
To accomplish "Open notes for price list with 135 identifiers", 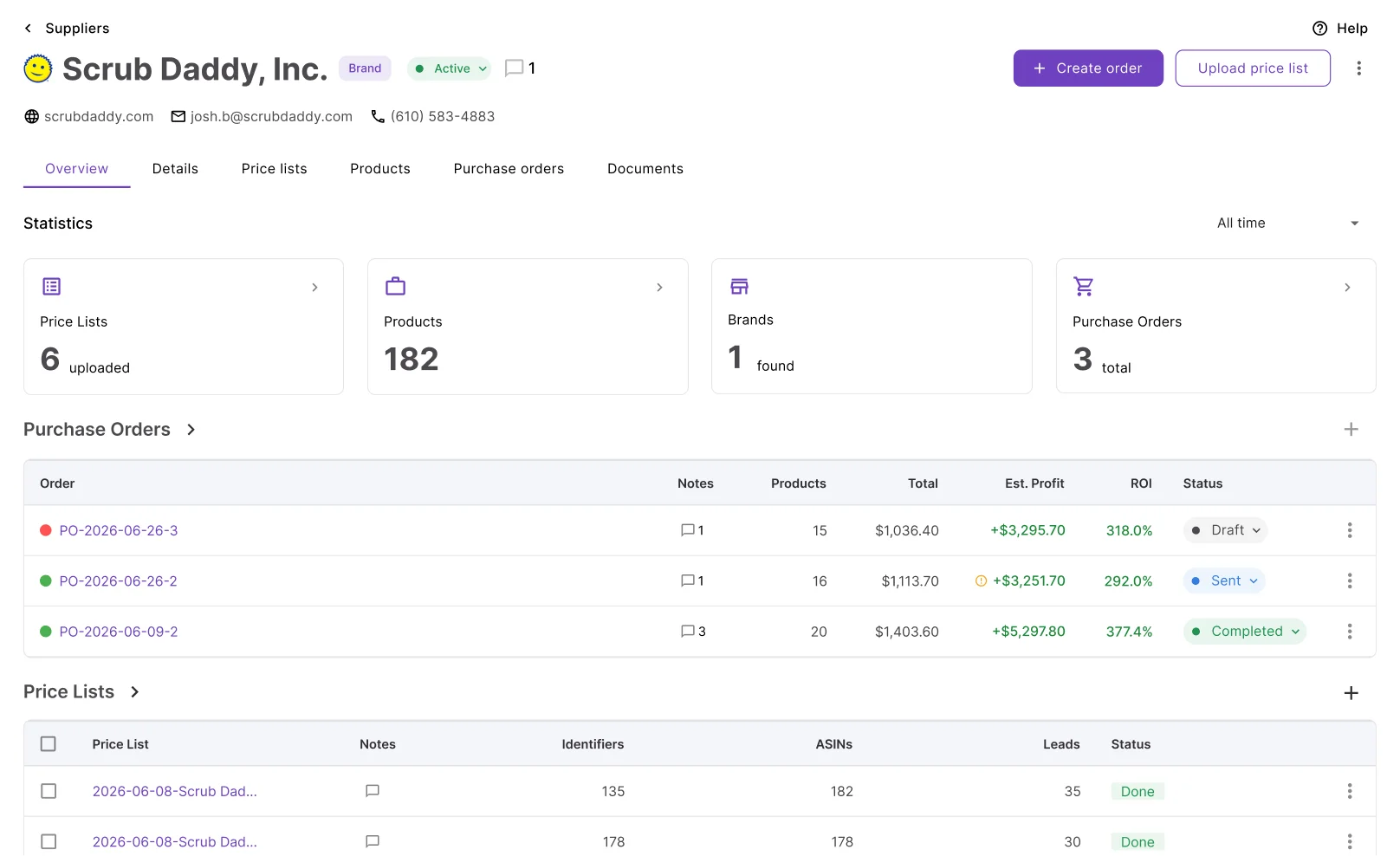I will [373, 791].
